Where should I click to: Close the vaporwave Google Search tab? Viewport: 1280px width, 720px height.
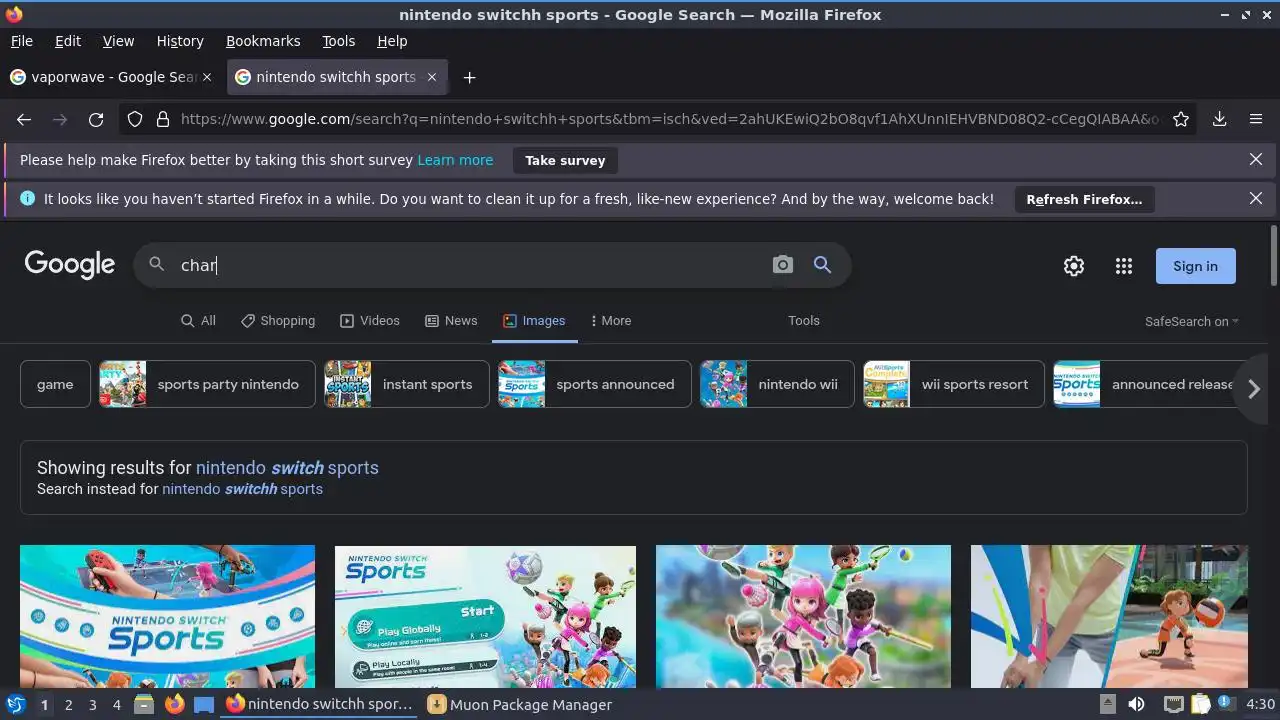tap(207, 77)
